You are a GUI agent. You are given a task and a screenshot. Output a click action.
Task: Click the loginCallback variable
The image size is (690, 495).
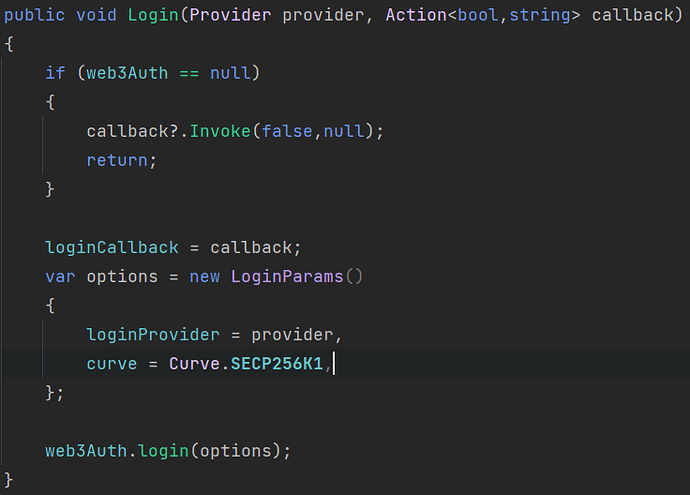[x=112, y=247]
